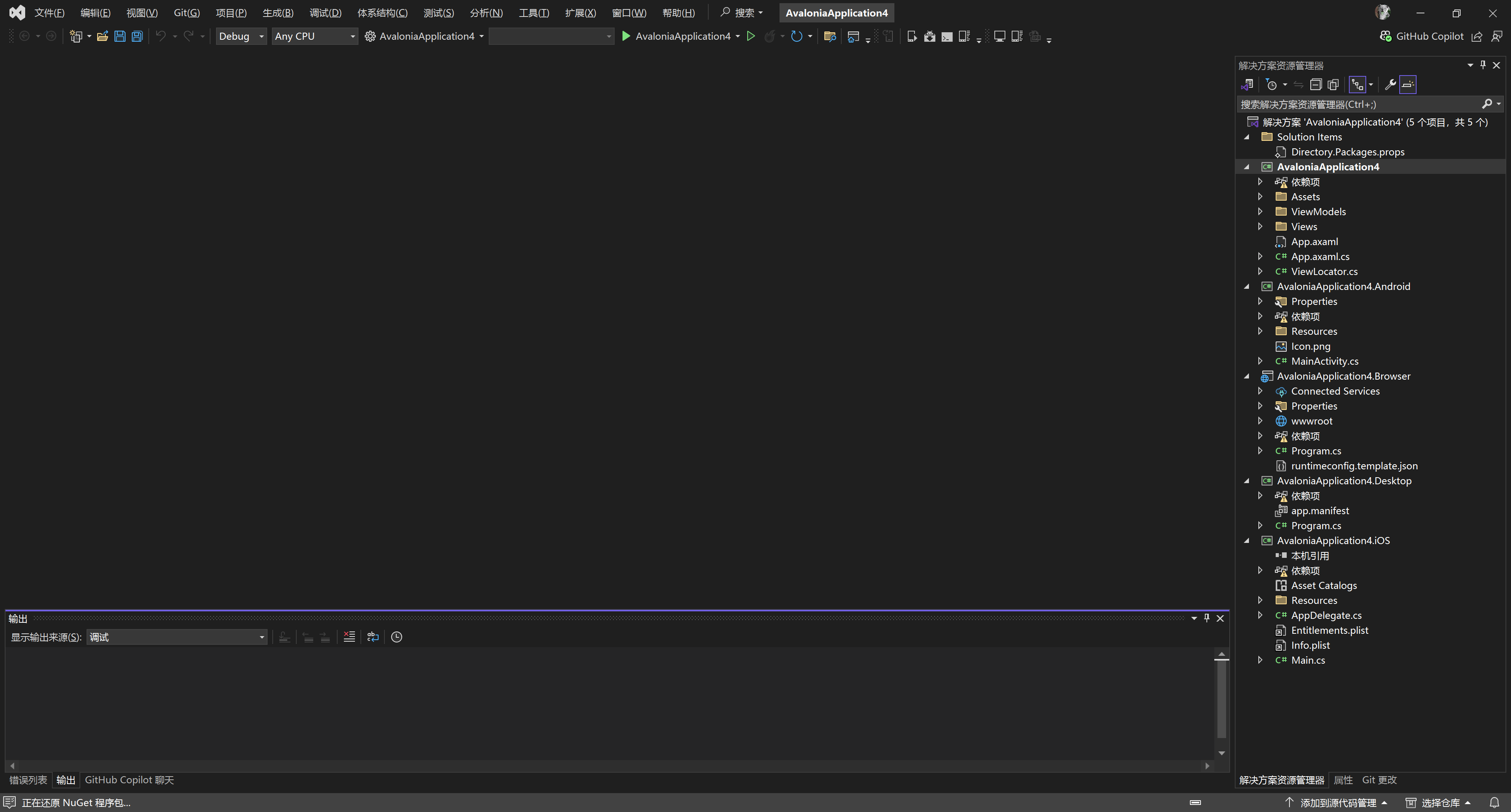
Task: Select App.axaml in Solution Explorer
Action: 1314,242
